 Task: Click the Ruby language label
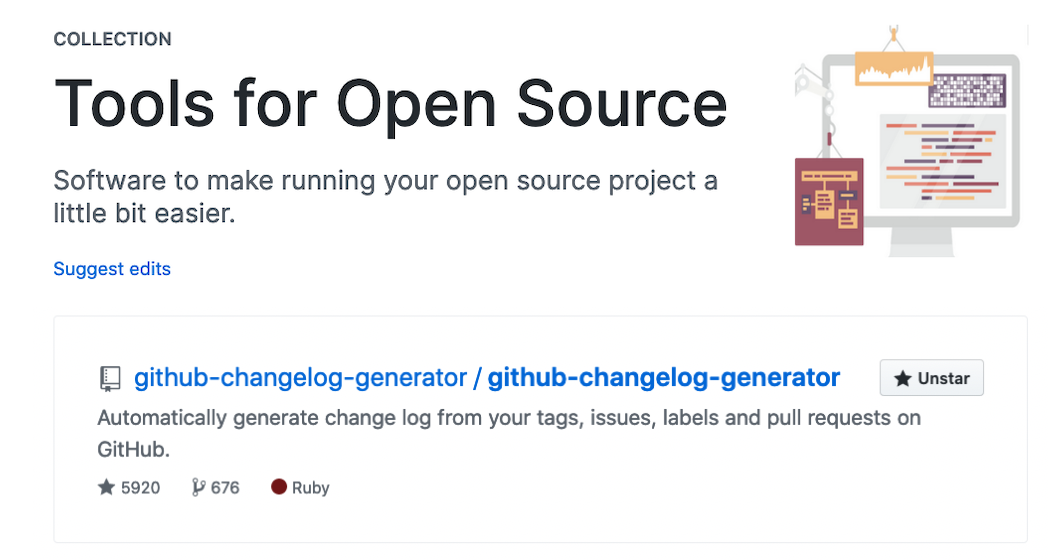(x=310, y=488)
